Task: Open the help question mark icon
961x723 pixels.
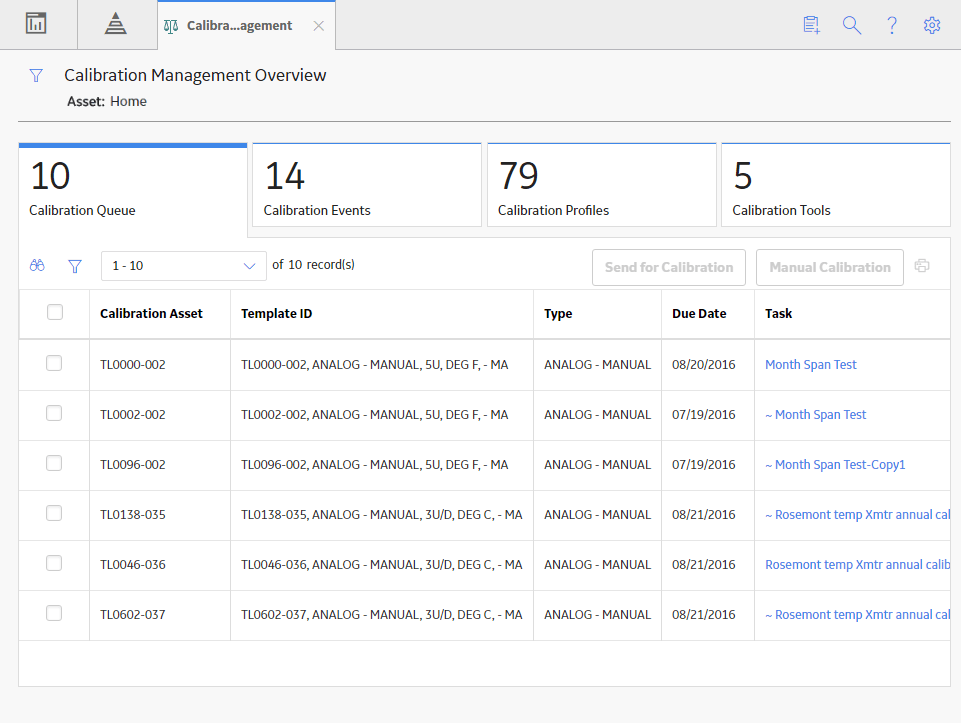Action: click(892, 25)
